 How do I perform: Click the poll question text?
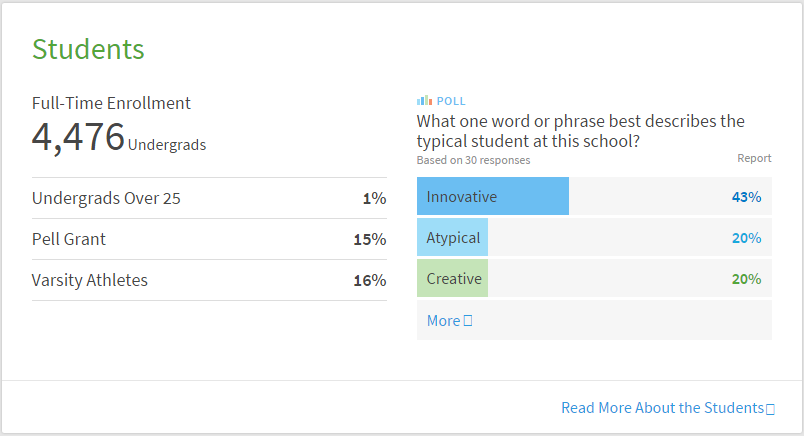580,131
